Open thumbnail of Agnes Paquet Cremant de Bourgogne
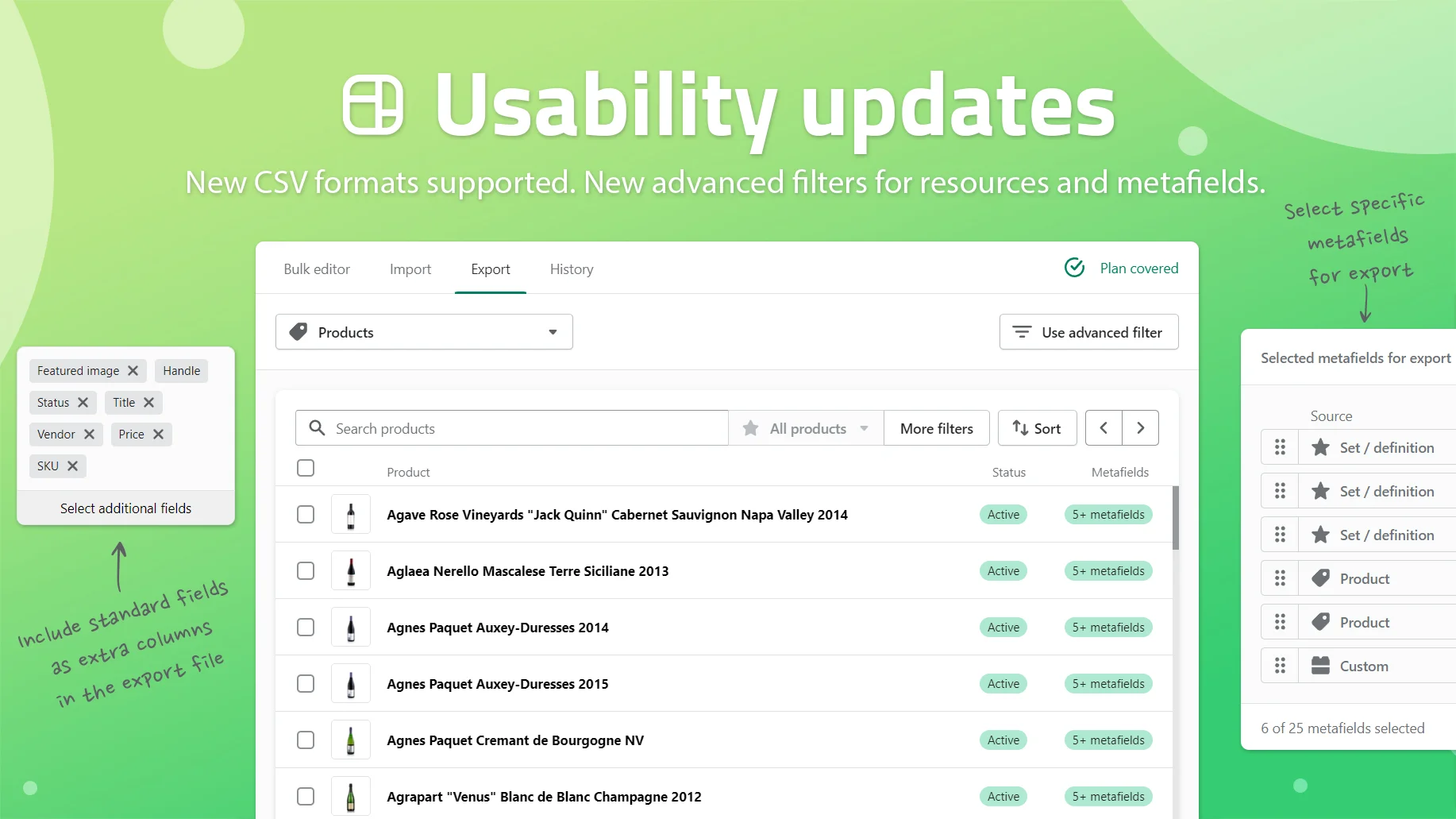This screenshot has height=819, width=1456. [351, 740]
